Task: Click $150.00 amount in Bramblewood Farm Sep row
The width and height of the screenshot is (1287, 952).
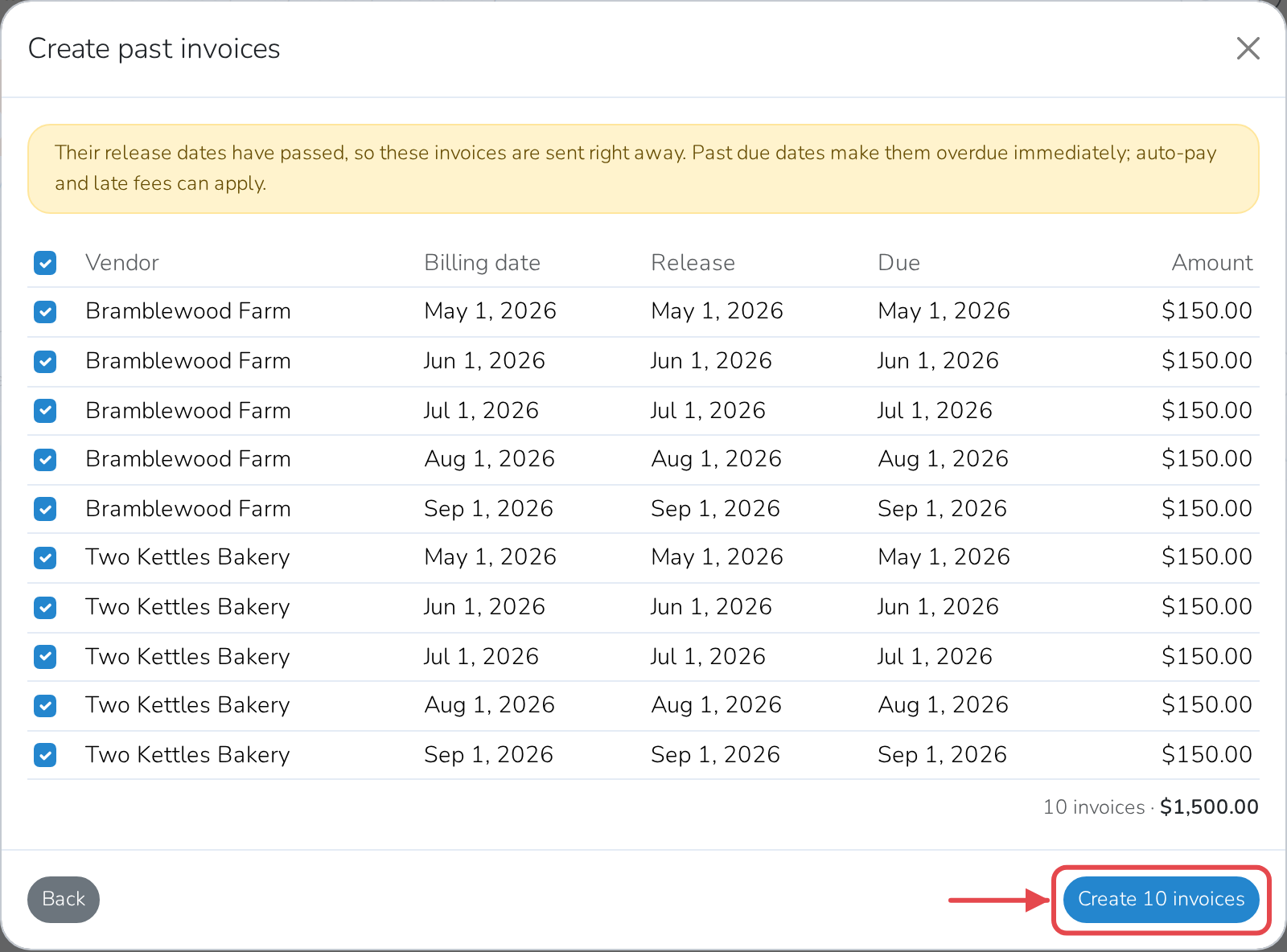Action: tap(1207, 509)
